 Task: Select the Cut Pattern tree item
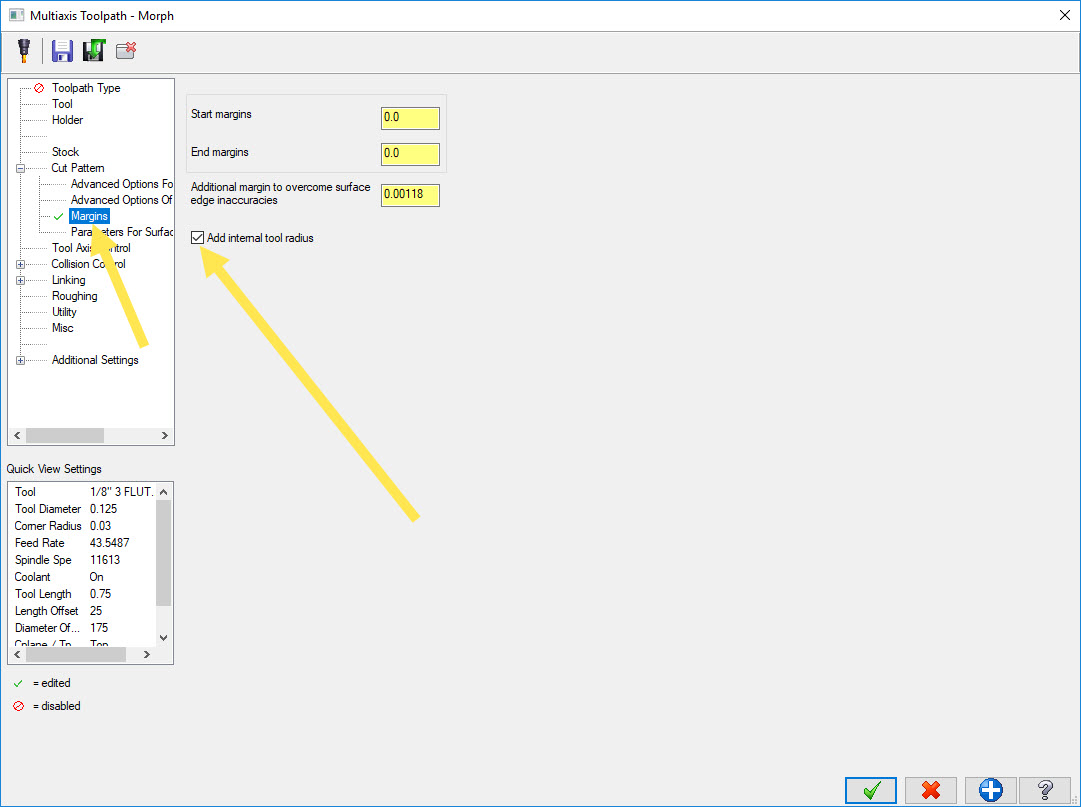(x=78, y=168)
